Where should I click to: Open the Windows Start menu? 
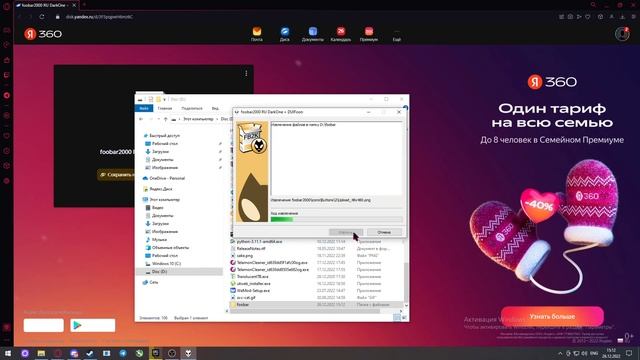click(8, 353)
